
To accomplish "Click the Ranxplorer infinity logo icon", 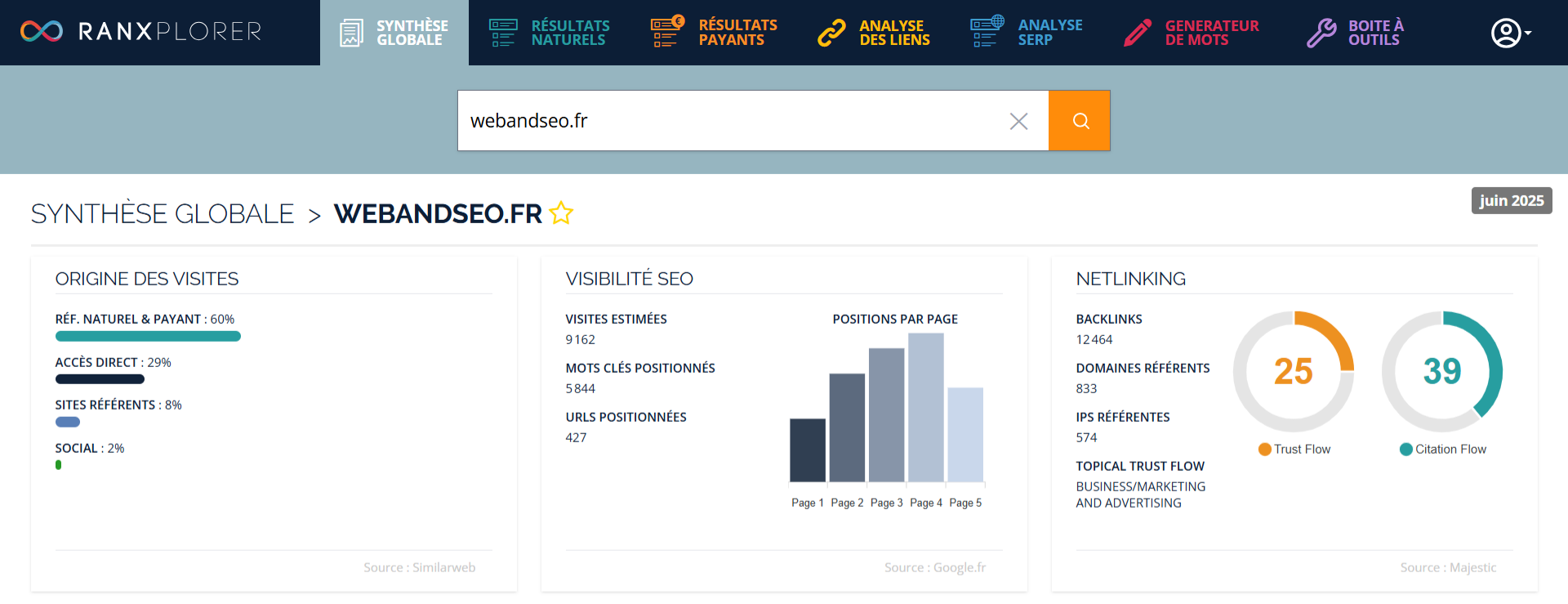I will [42, 32].
